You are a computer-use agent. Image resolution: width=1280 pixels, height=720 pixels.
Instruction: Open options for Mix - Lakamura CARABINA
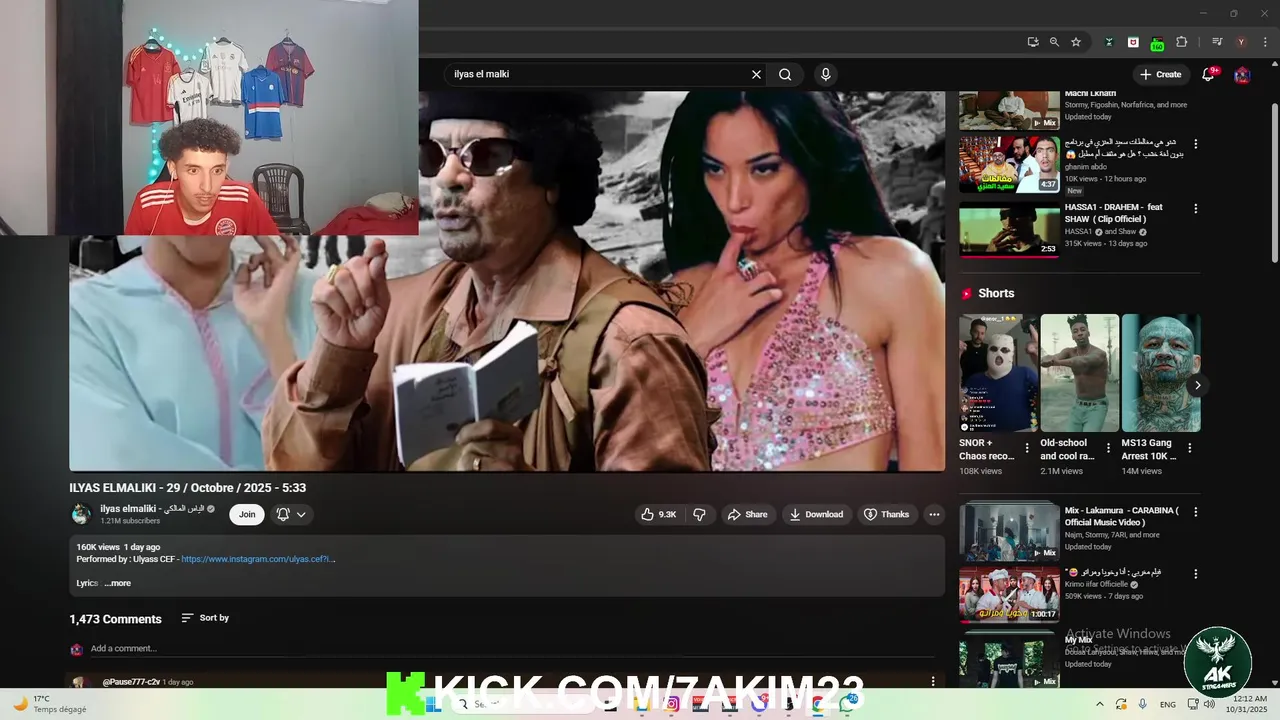tap(1195, 512)
